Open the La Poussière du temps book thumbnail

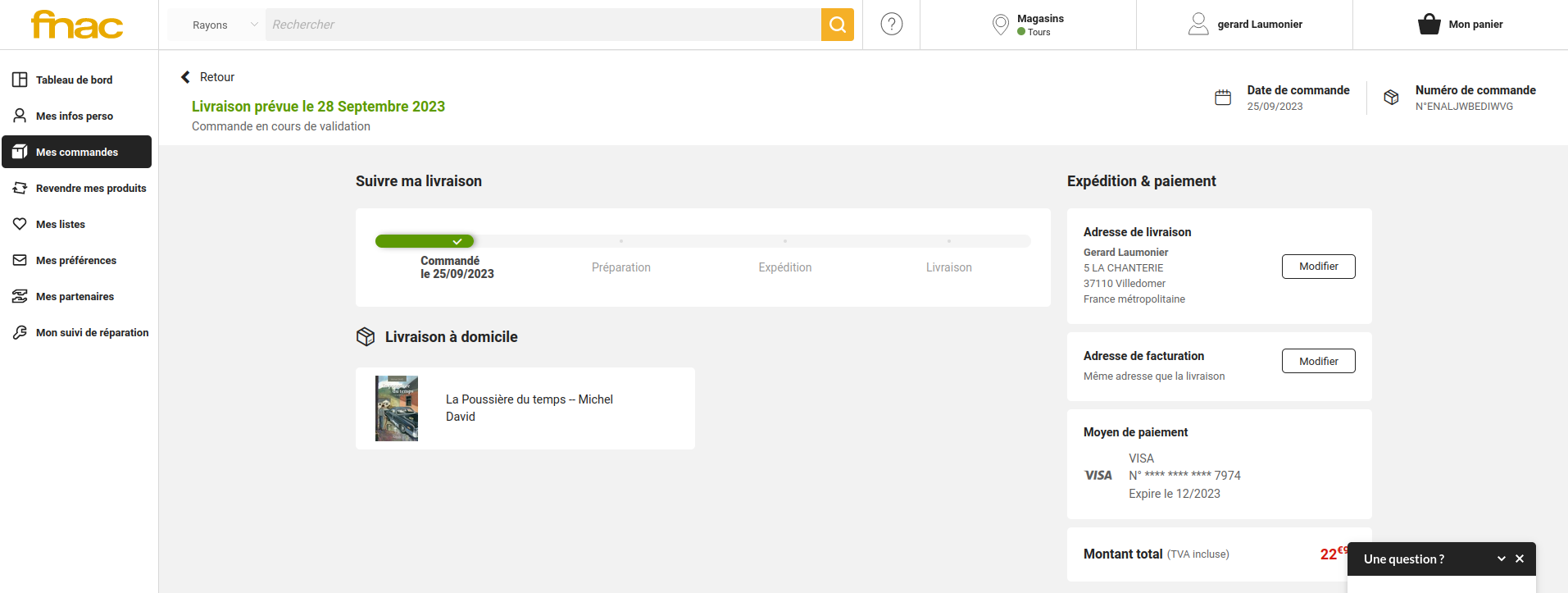coord(397,408)
